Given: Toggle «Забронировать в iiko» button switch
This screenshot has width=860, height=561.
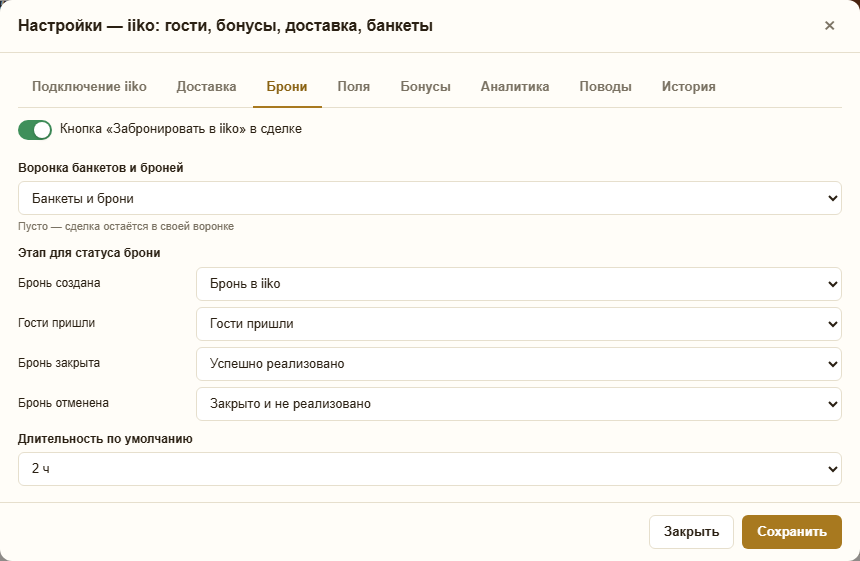Looking at the screenshot, I should pyautogui.click(x=35, y=130).
